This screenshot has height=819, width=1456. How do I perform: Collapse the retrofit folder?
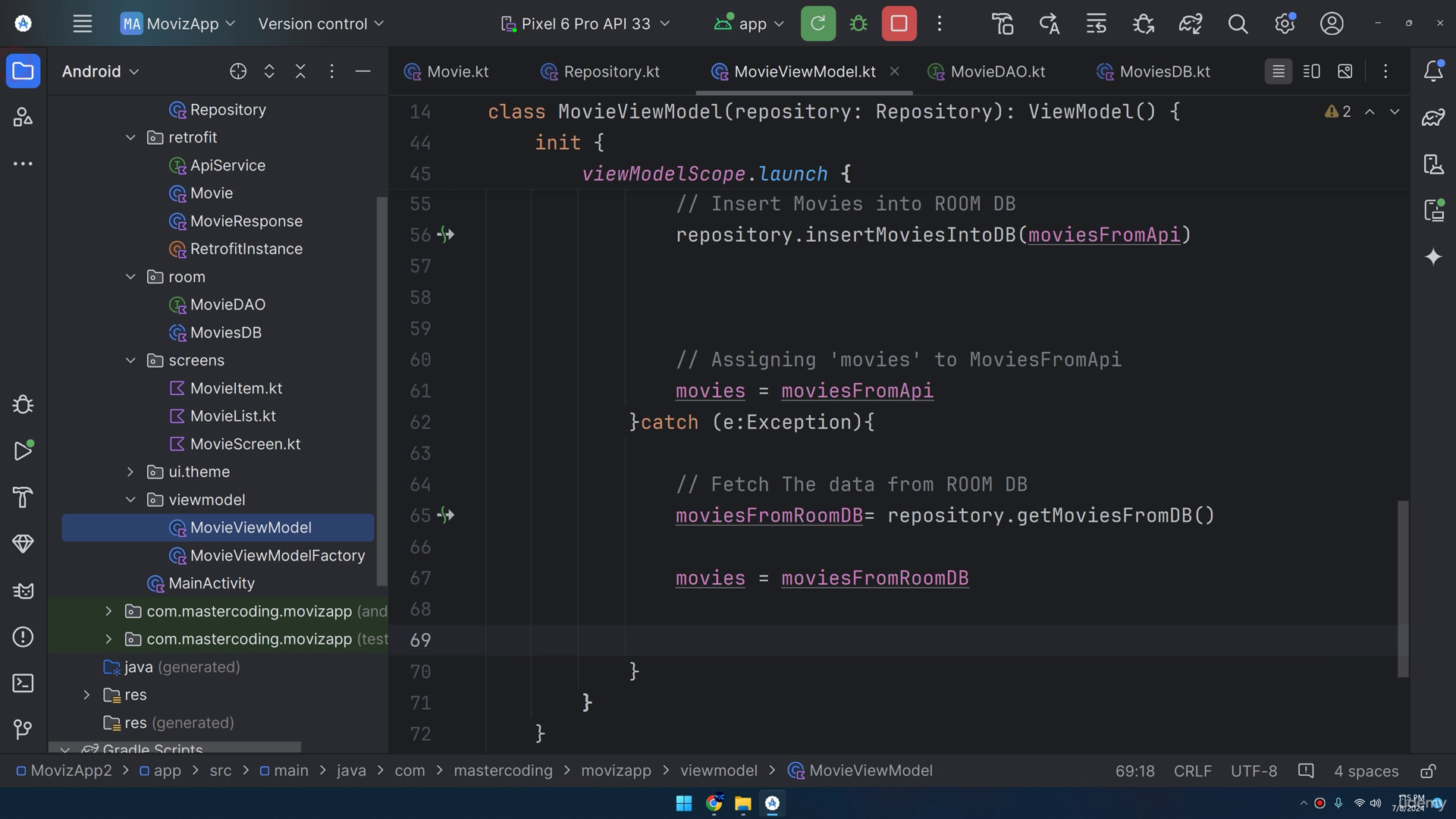click(130, 137)
